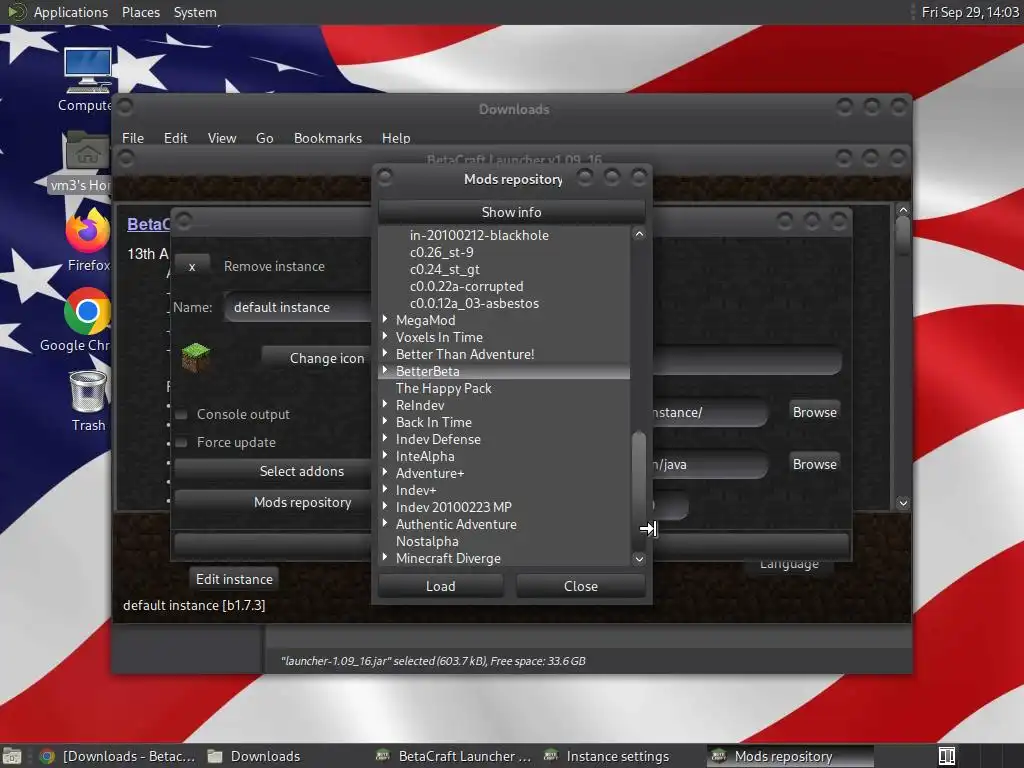Switch to Chrome Downloads - Betac... taskbar item
Screen dimensions: 1024x768
pyautogui.click(x=118, y=756)
